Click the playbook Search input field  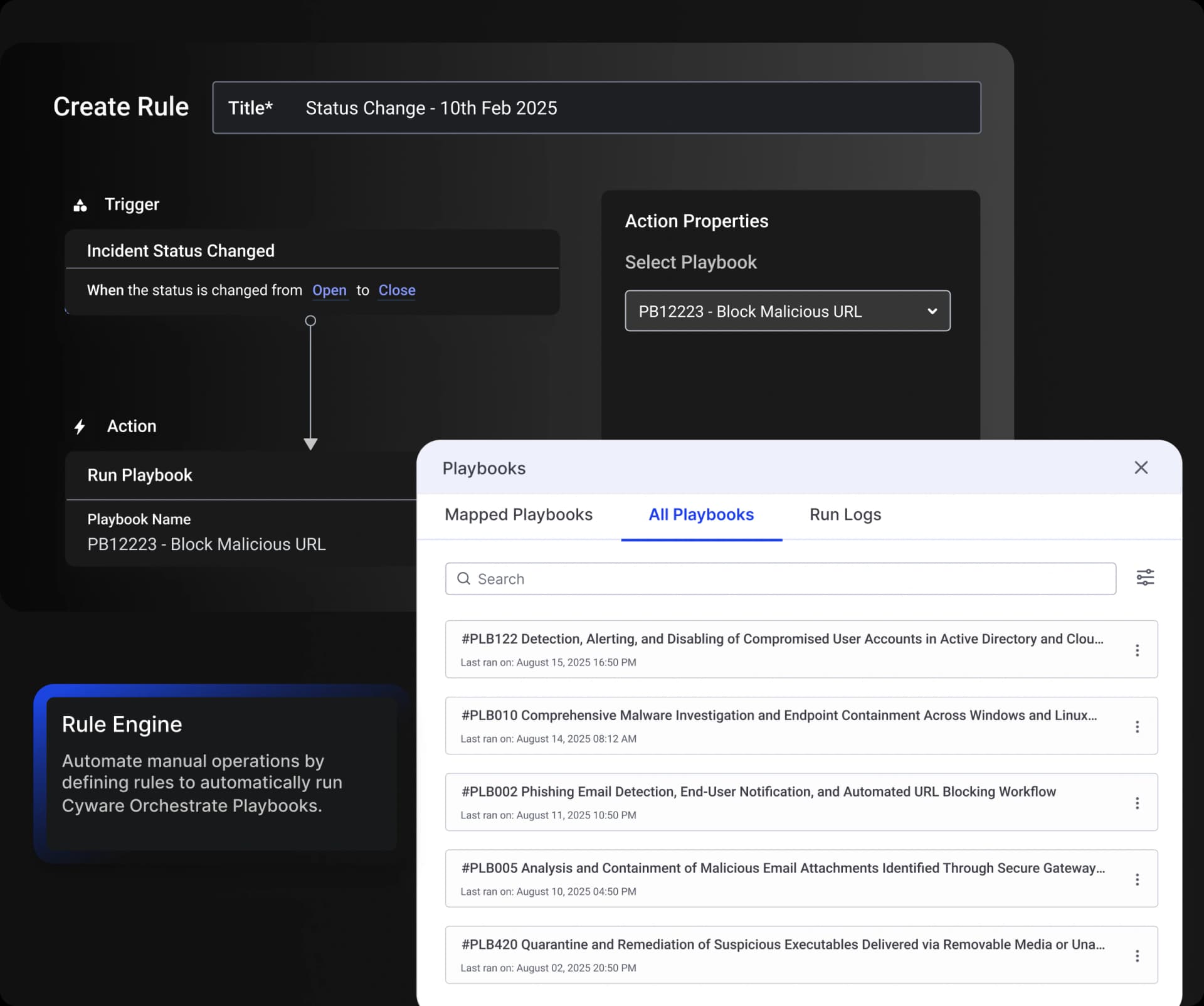(690, 578)
